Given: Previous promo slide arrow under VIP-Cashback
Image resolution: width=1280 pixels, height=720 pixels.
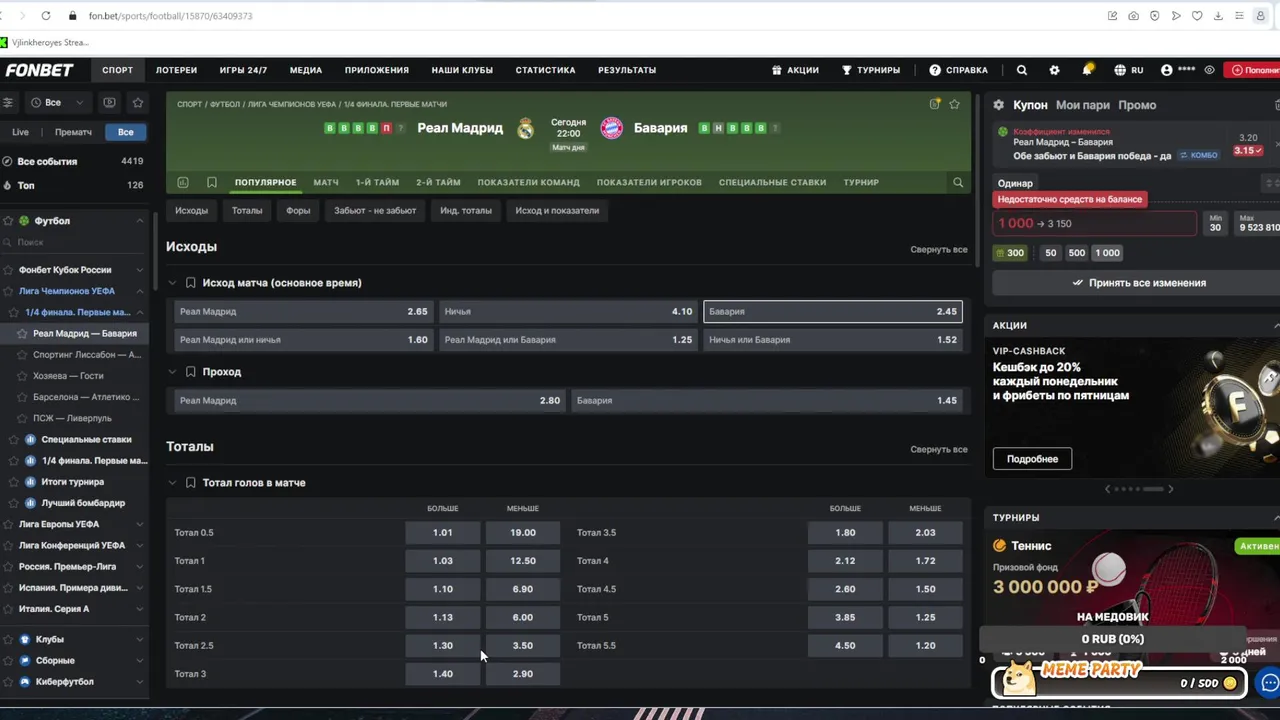Looking at the screenshot, I should (1107, 489).
